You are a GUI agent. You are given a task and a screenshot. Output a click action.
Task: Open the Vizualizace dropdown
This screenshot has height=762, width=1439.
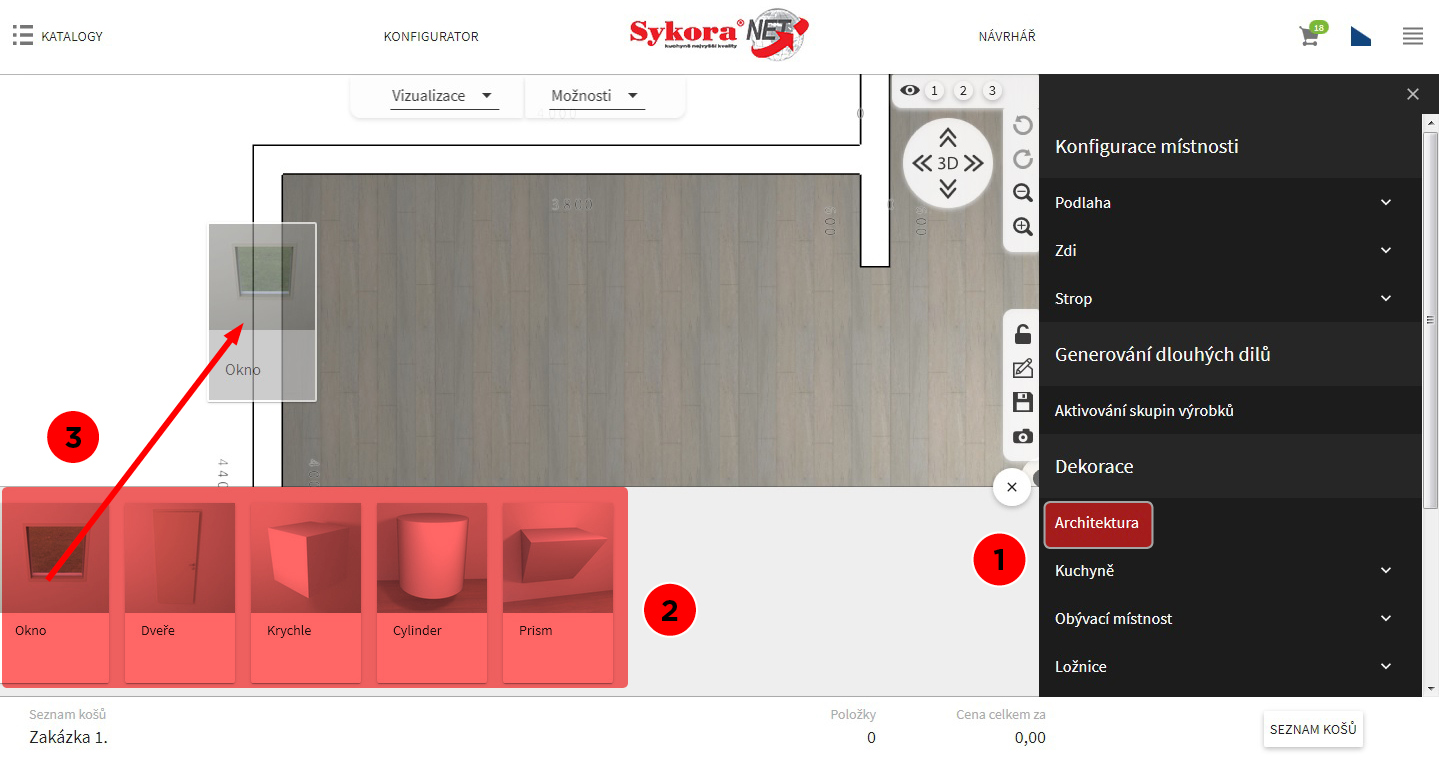[x=443, y=96]
